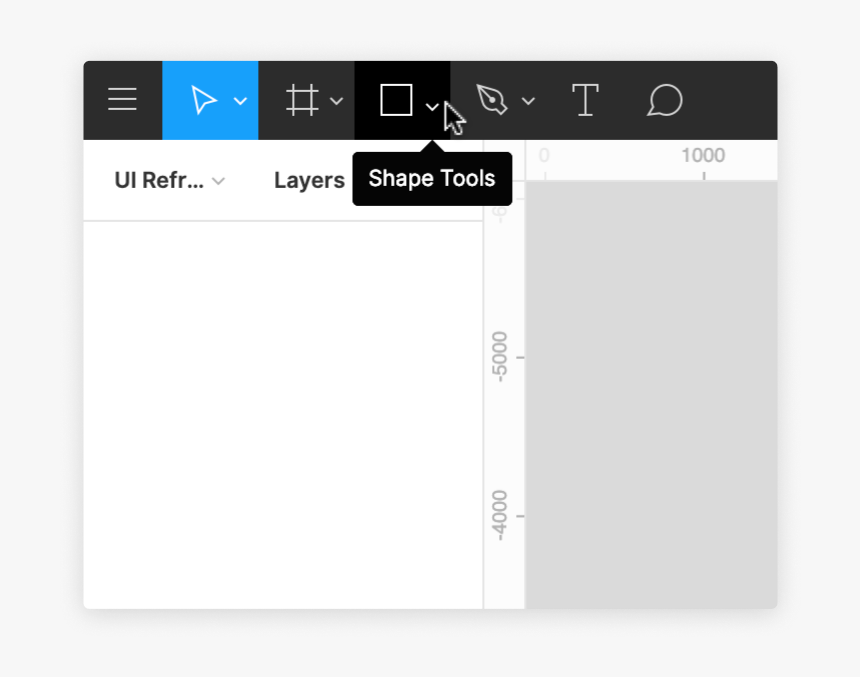Open the Pen tool dropdown options
The image size is (860, 677).
529,101
